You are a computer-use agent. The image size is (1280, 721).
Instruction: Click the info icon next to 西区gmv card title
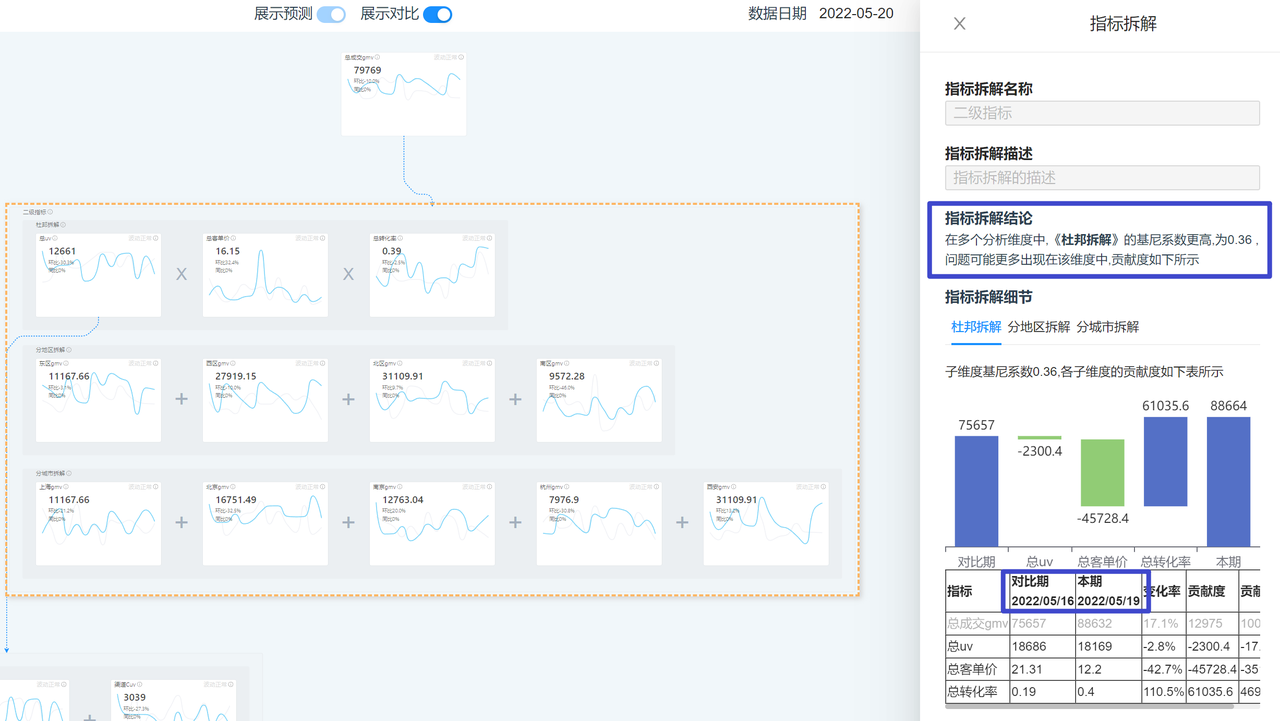pyautogui.click(x=233, y=364)
